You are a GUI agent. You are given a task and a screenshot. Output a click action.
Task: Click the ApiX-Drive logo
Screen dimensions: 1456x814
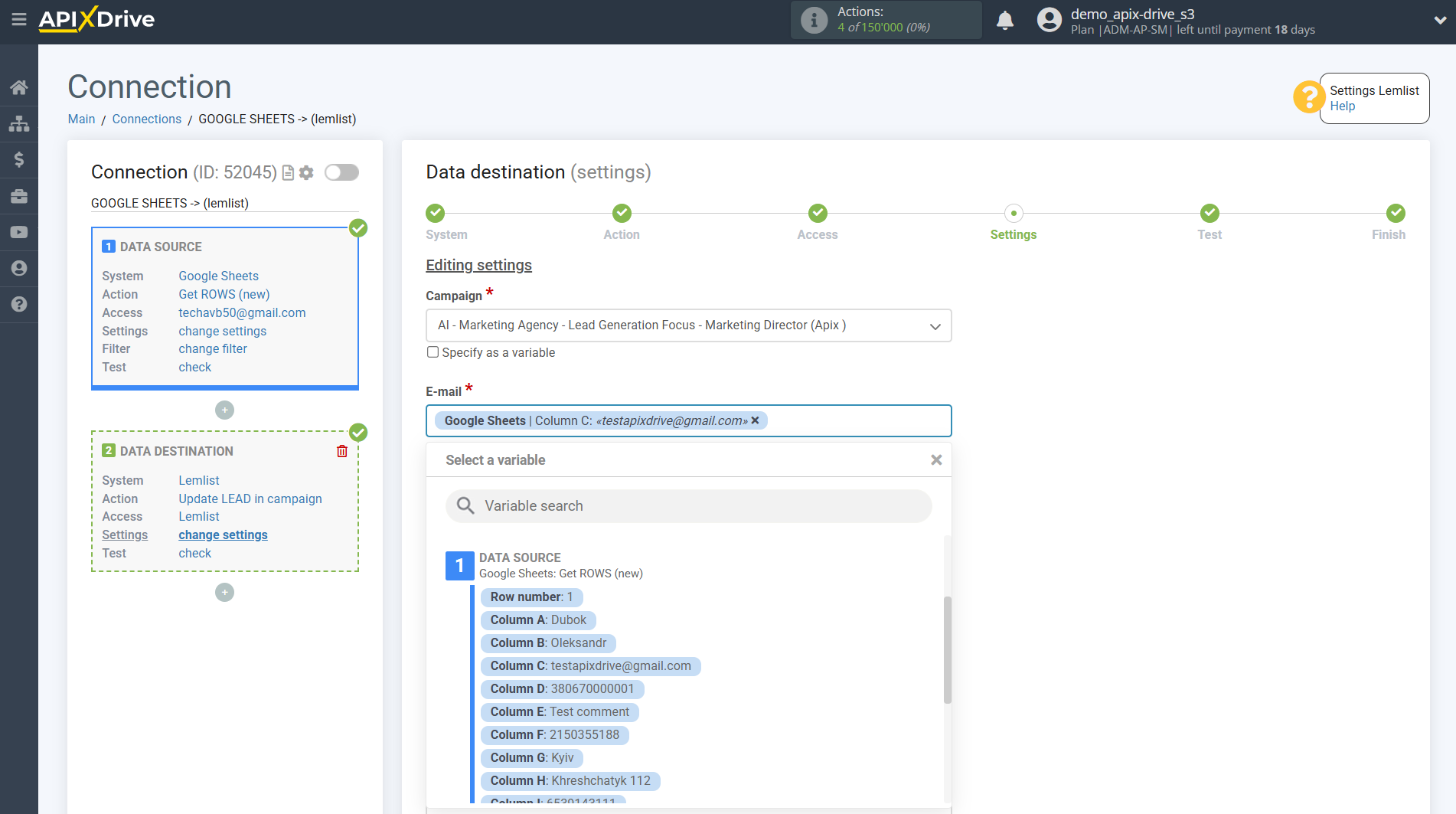[x=96, y=19]
